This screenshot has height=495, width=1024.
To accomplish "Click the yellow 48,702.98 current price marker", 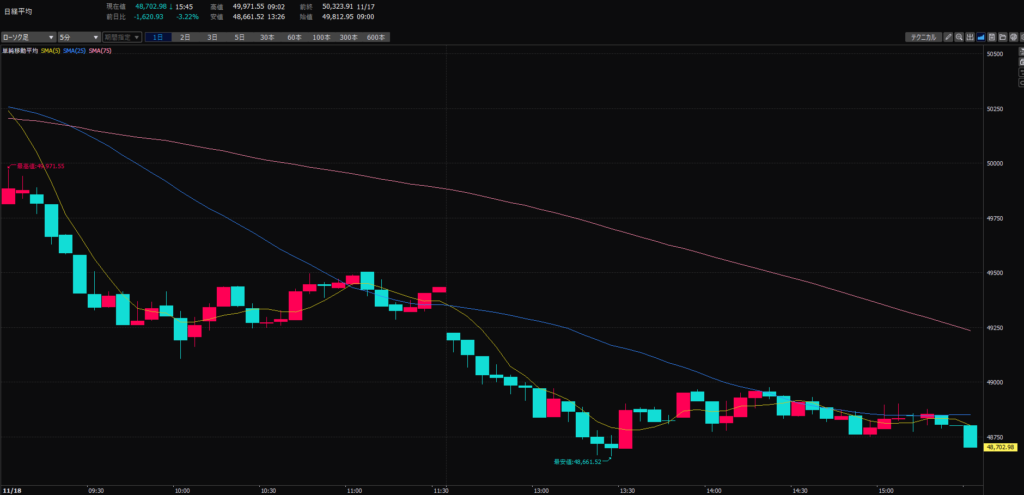I will pos(1000,447).
